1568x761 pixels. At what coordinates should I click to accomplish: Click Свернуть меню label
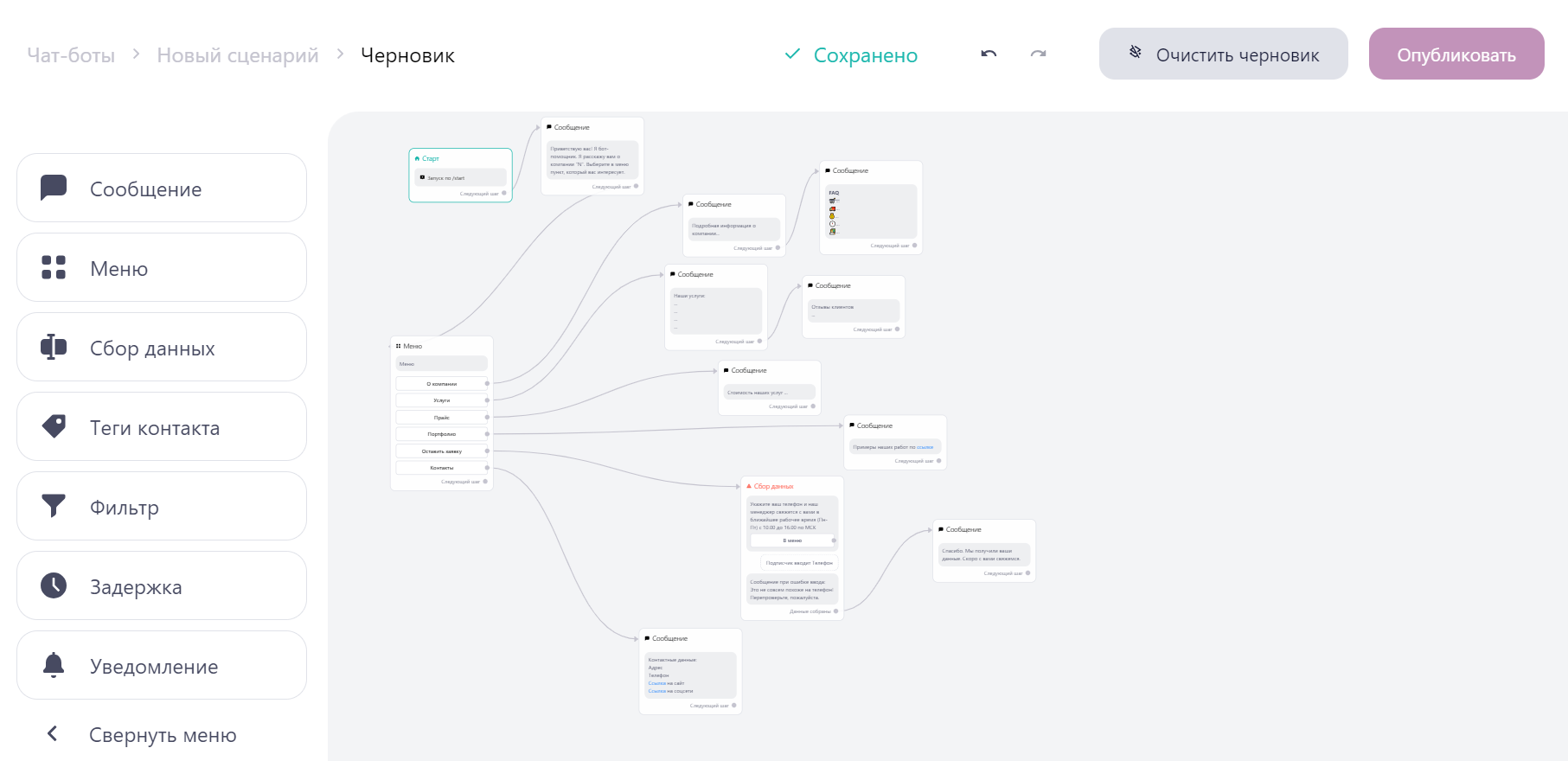(x=163, y=735)
